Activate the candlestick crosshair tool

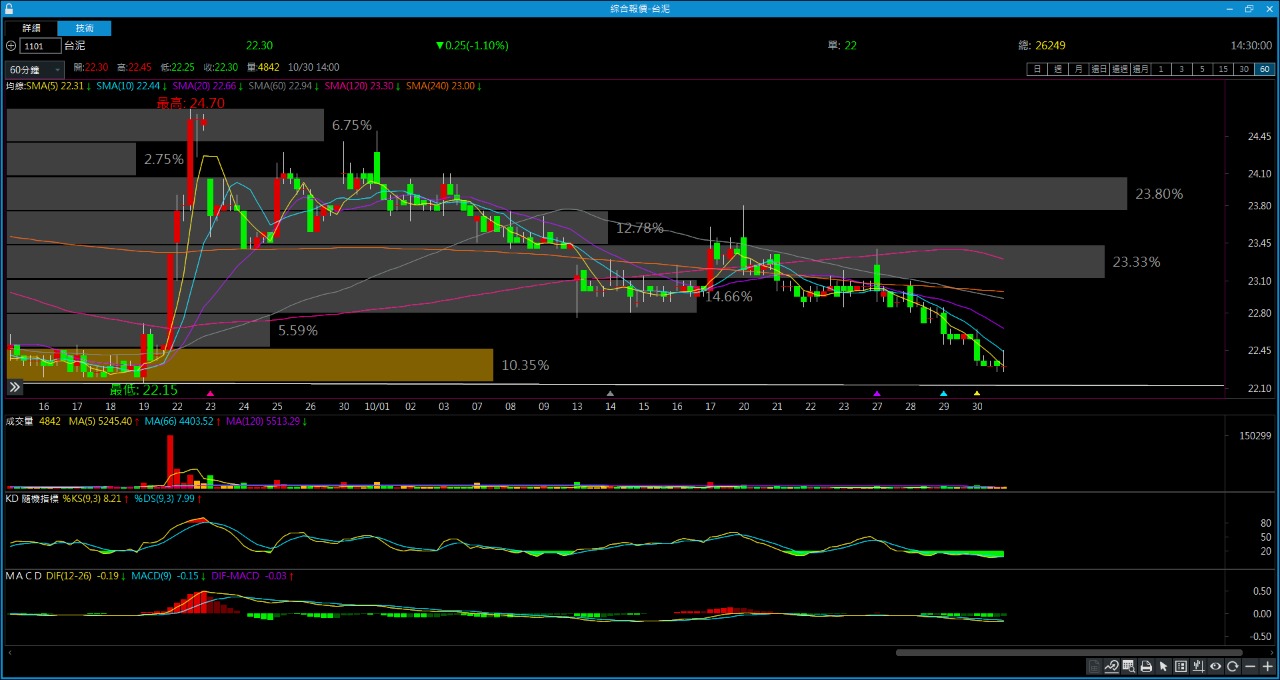[1198, 667]
